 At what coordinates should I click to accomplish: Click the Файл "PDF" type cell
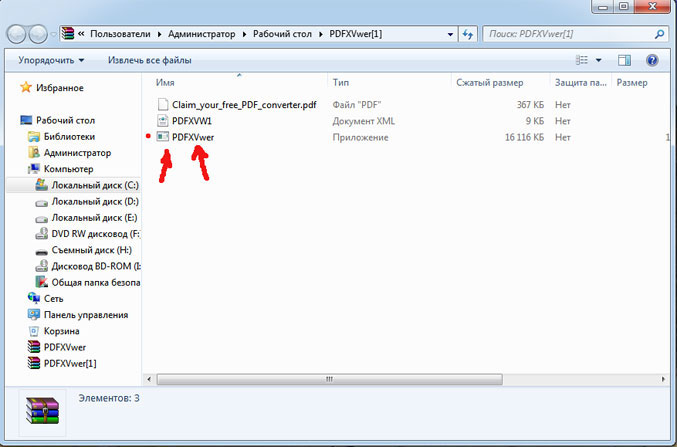[357, 105]
